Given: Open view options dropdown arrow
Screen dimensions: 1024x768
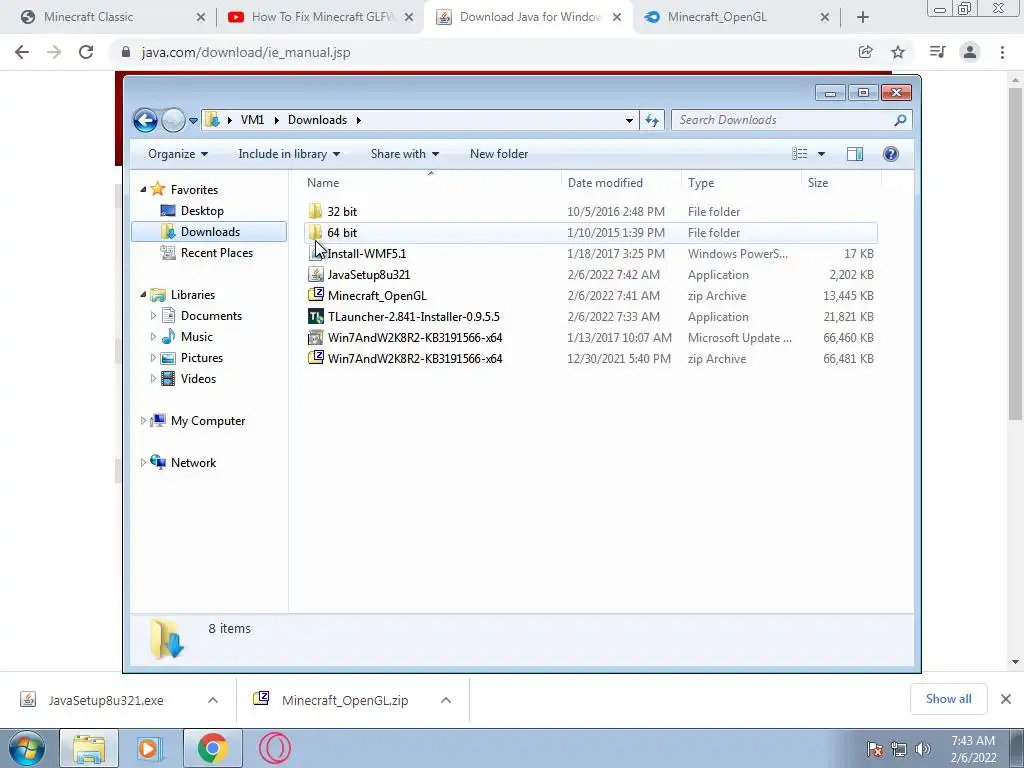Looking at the screenshot, I should point(822,154).
